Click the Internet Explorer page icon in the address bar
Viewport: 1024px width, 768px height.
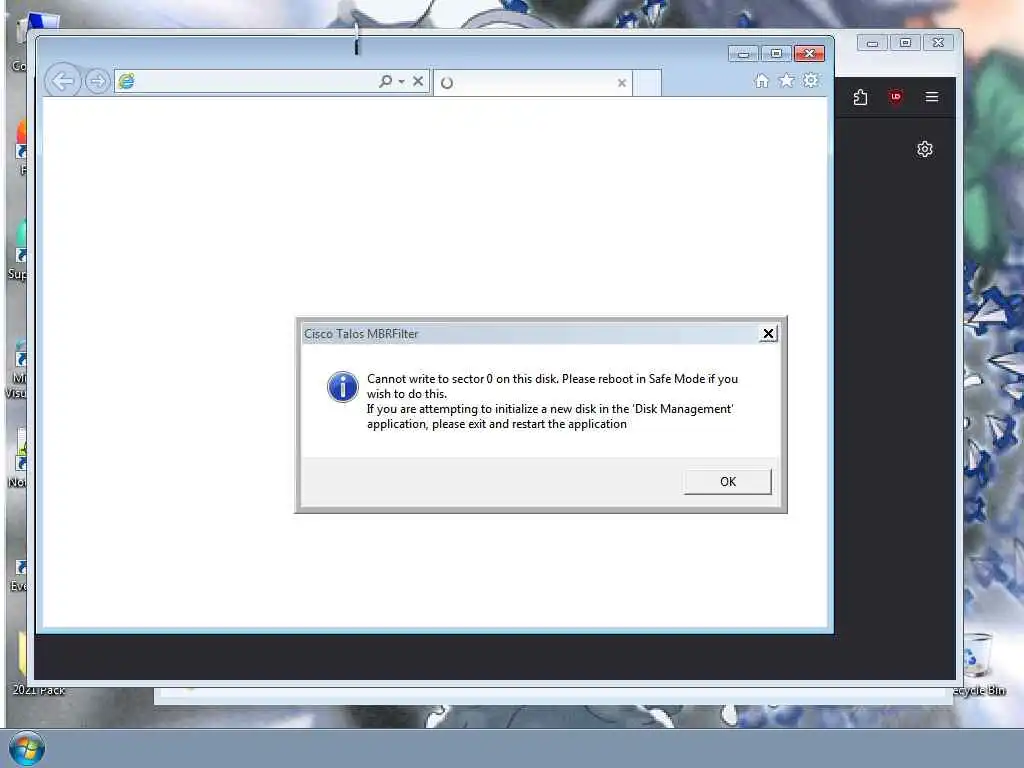tap(126, 81)
